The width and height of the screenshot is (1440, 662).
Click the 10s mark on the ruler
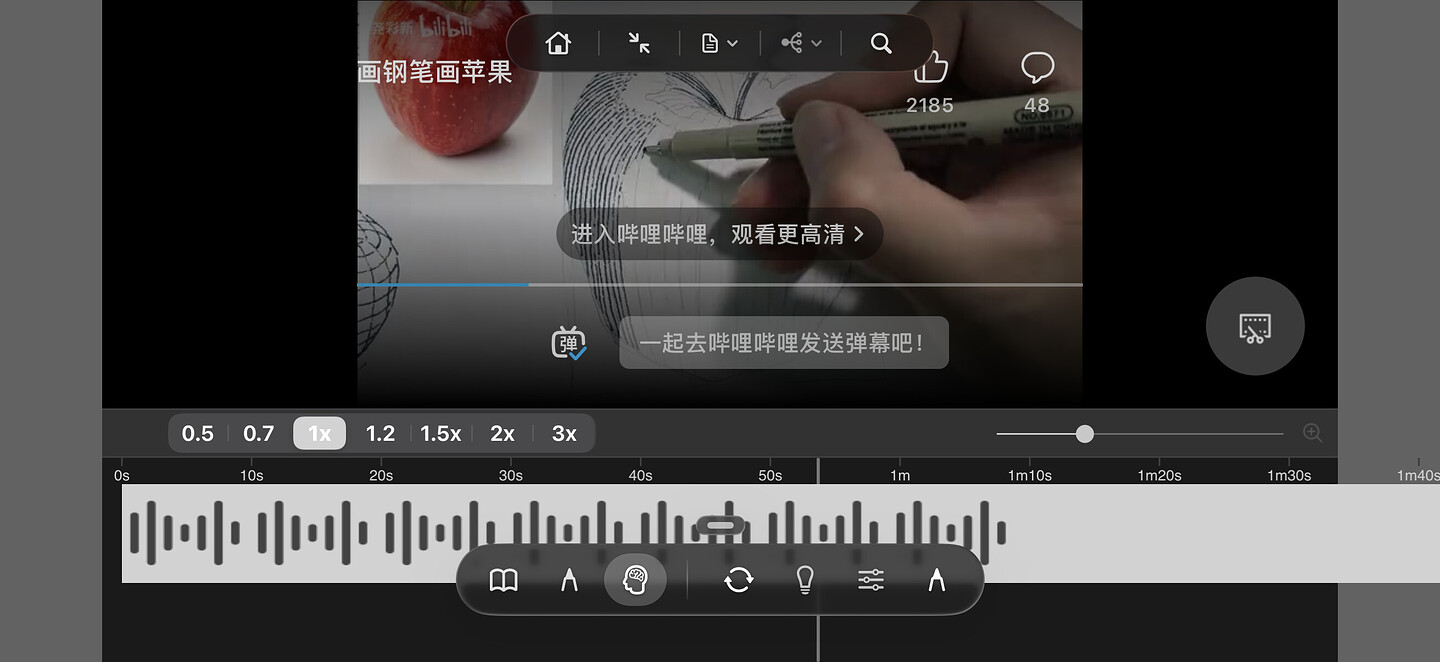[x=251, y=475]
